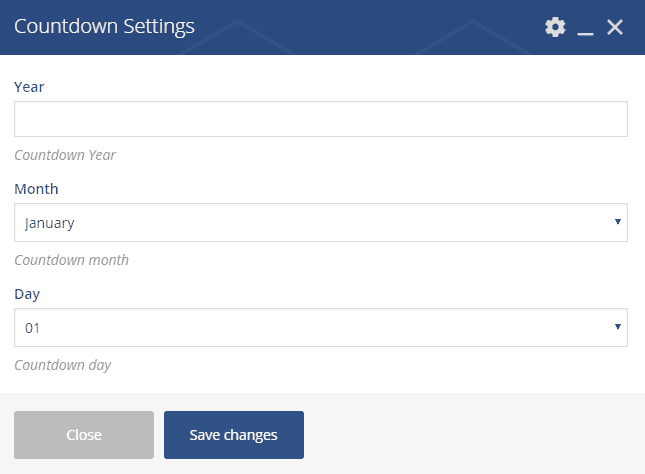Click the Day field label
Screen dimensions: 645x474
(x=27, y=294)
